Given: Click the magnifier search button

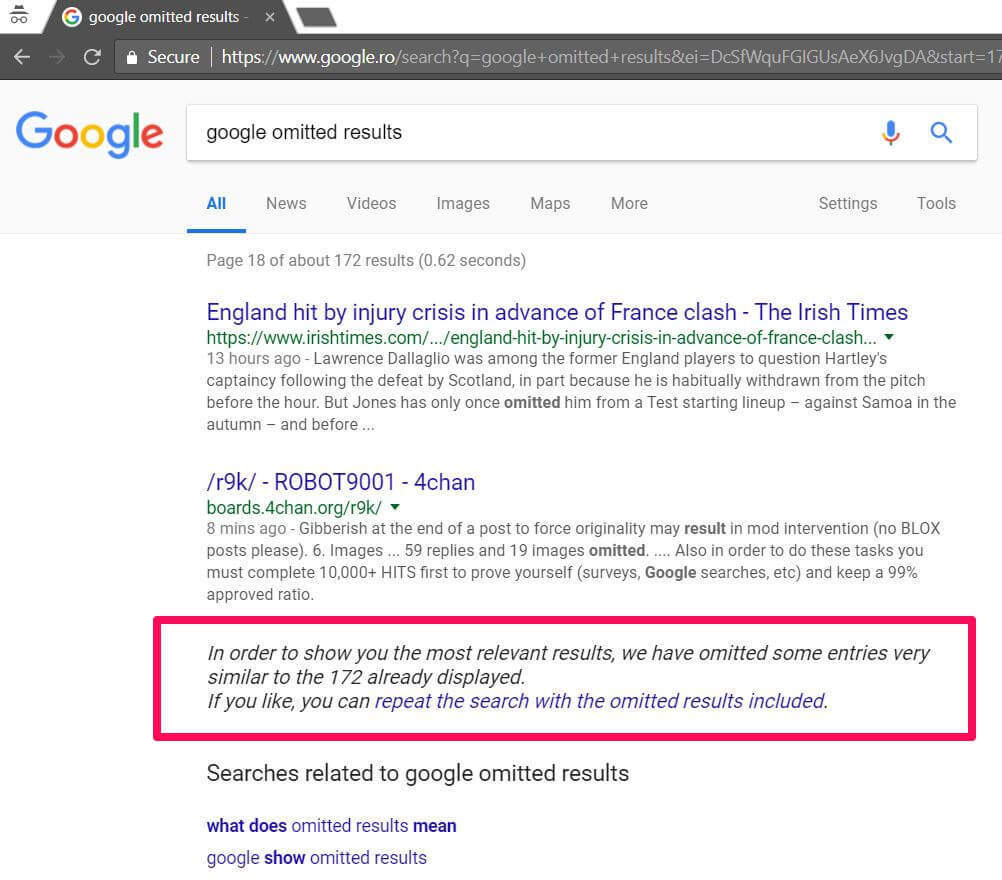Looking at the screenshot, I should tap(941, 133).
